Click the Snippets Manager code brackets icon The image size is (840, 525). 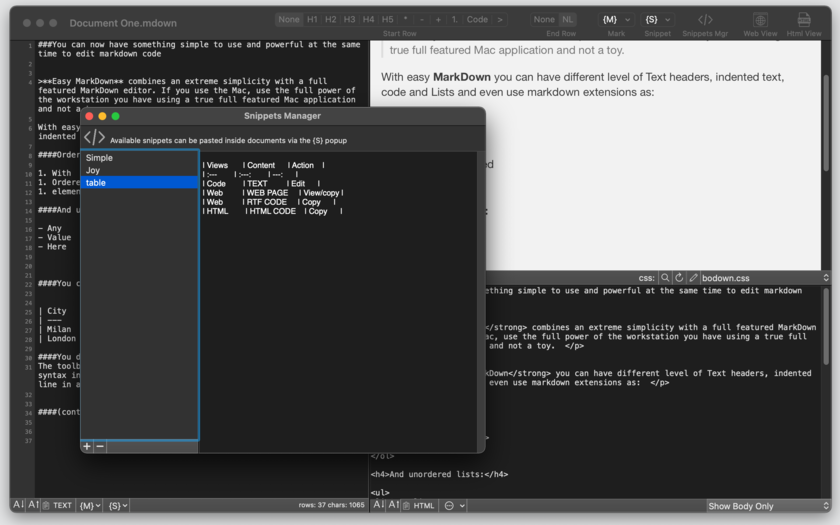coord(94,138)
